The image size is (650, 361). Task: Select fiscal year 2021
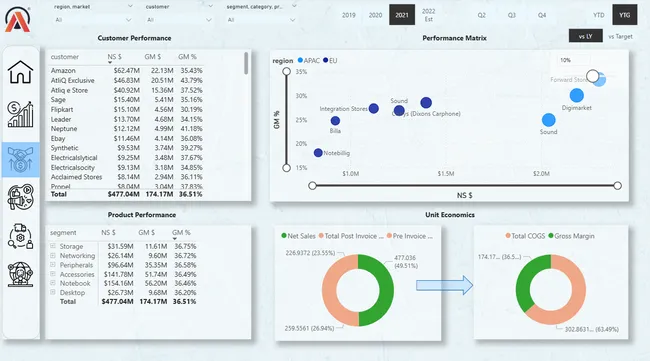(402, 15)
